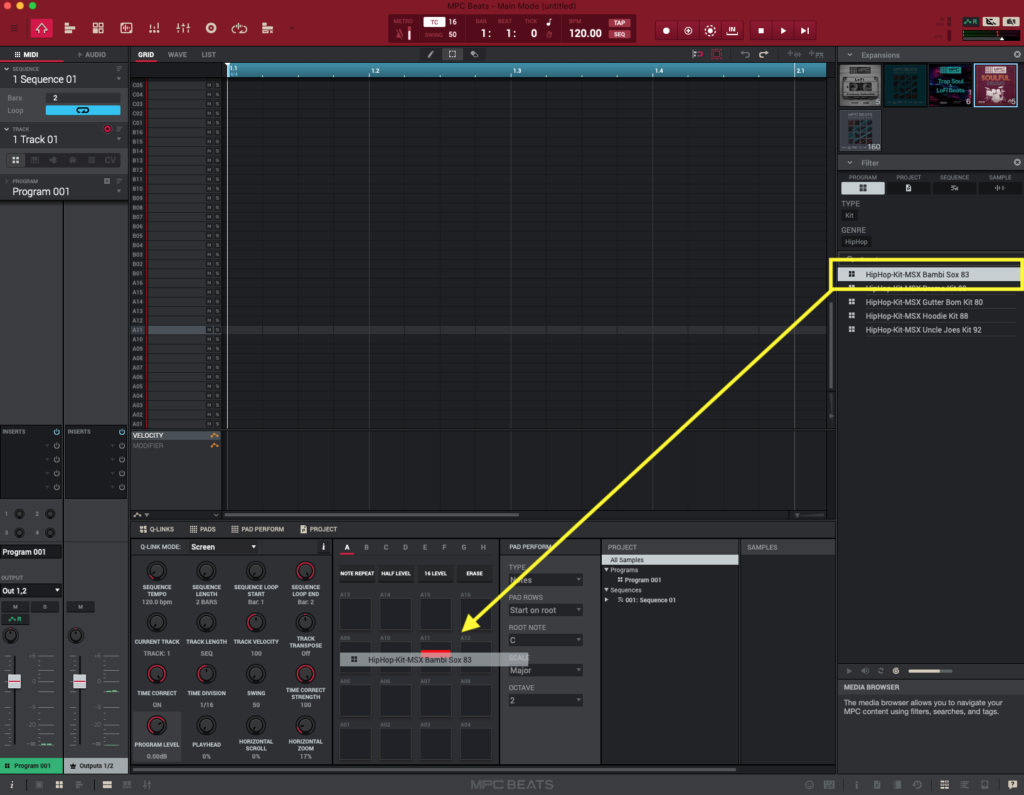
Task: Open Pad Mixer mode icon
Action: 154,28
